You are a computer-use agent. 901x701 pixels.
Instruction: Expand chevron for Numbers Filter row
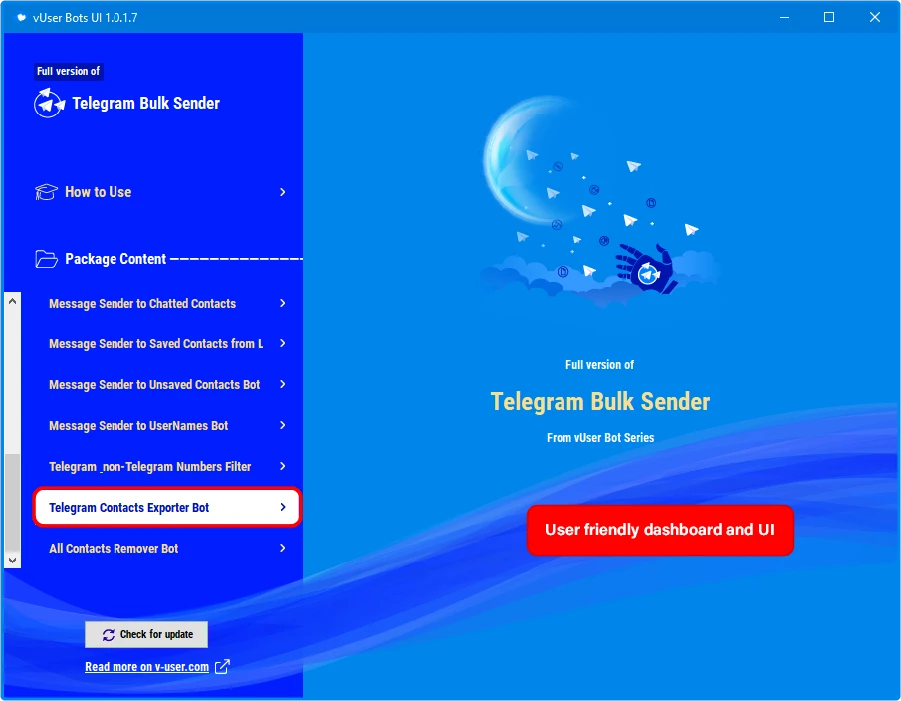tap(283, 466)
